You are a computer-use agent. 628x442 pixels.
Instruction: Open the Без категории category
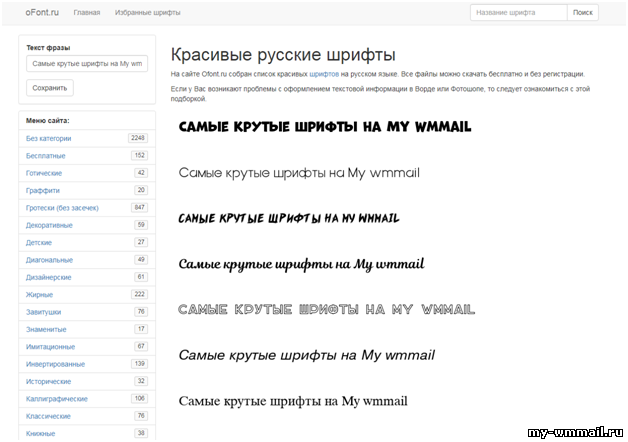tap(48, 139)
